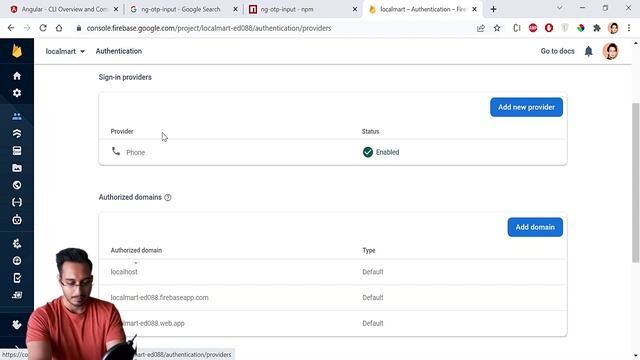Open localmart project dropdown
This screenshot has height=360, width=640.
click(x=65, y=51)
